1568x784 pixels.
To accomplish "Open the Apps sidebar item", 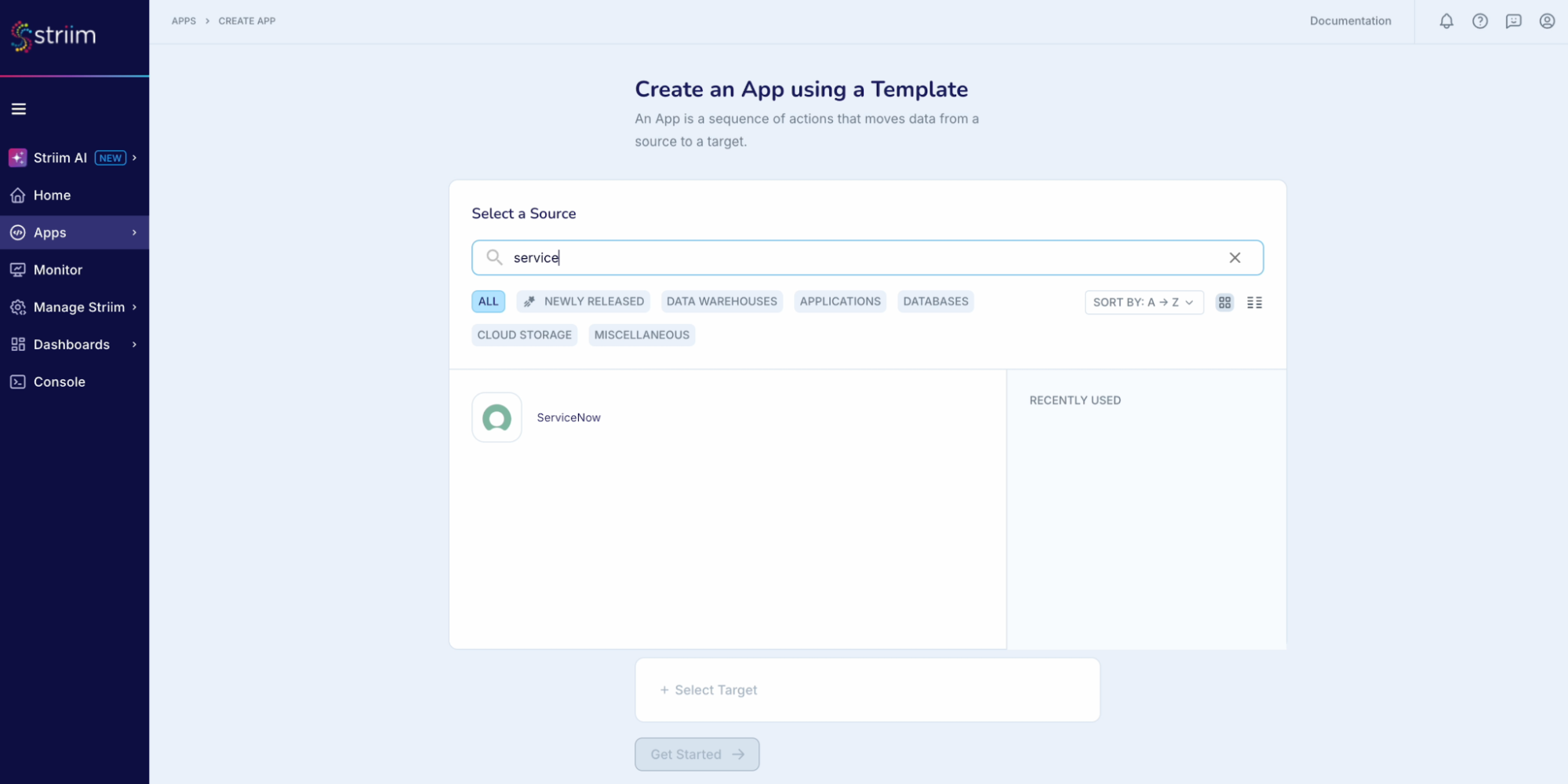I will 74,232.
